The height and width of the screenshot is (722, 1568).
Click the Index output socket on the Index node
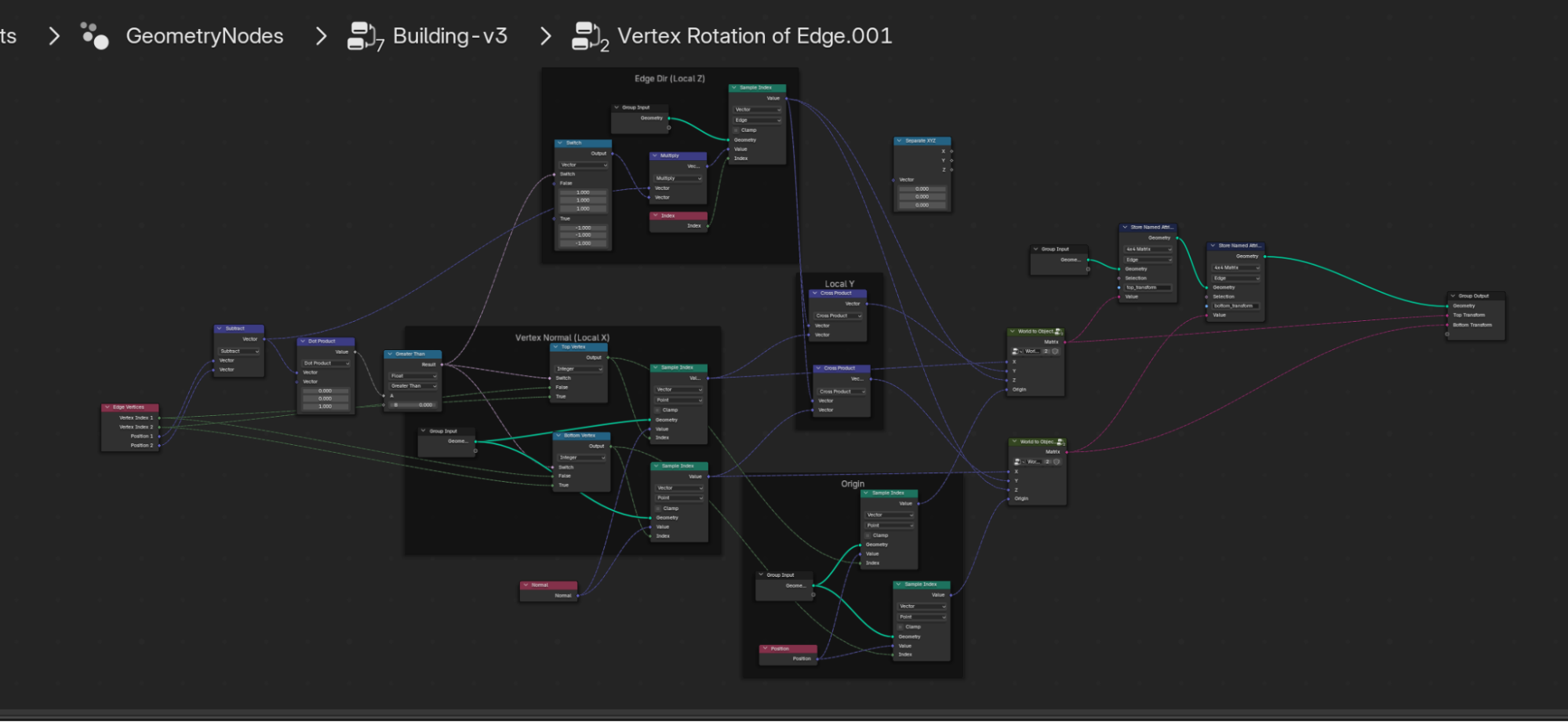coord(708,226)
